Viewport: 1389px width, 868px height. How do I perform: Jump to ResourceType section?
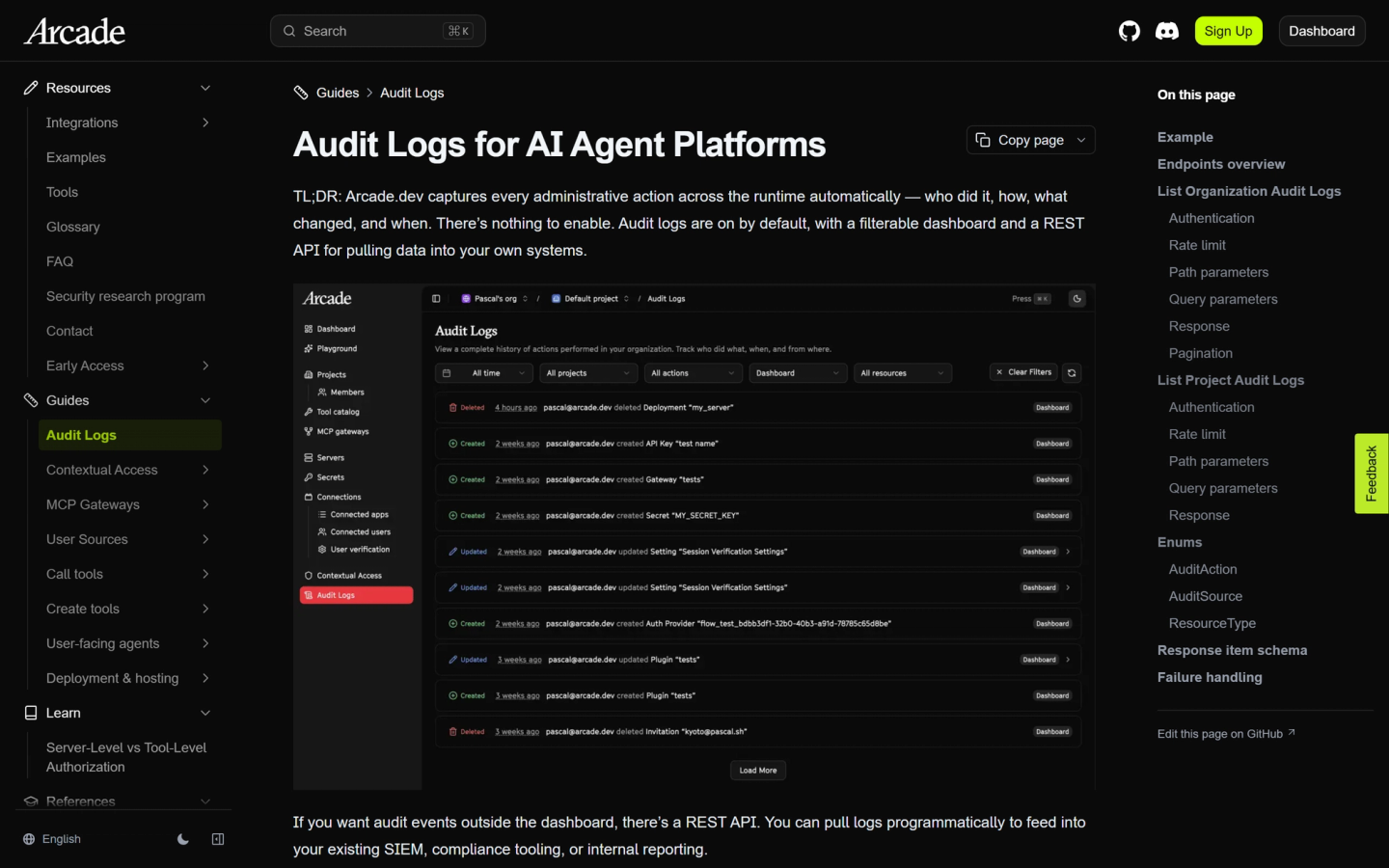[1212, 623]
